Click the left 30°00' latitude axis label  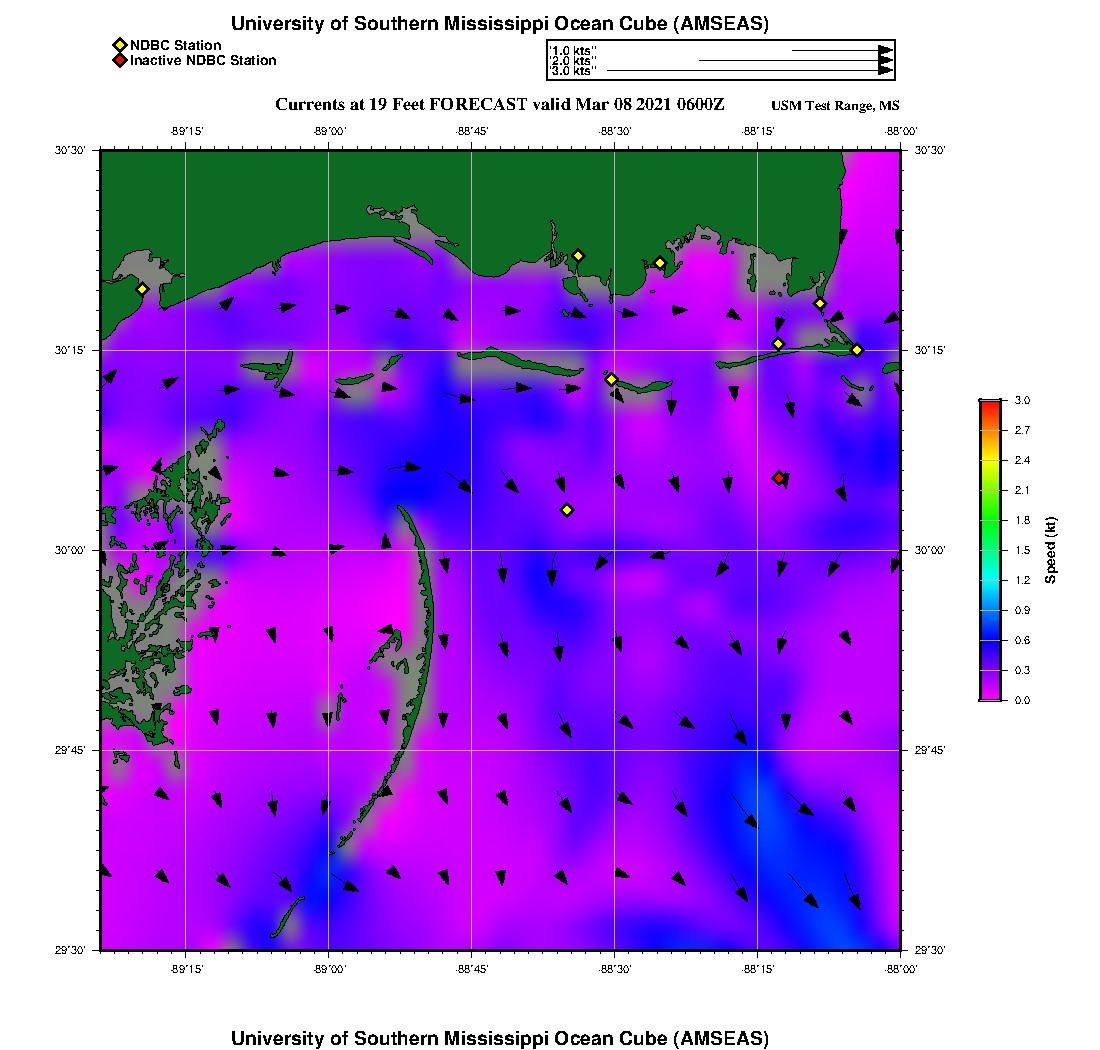tap(76, 550)
